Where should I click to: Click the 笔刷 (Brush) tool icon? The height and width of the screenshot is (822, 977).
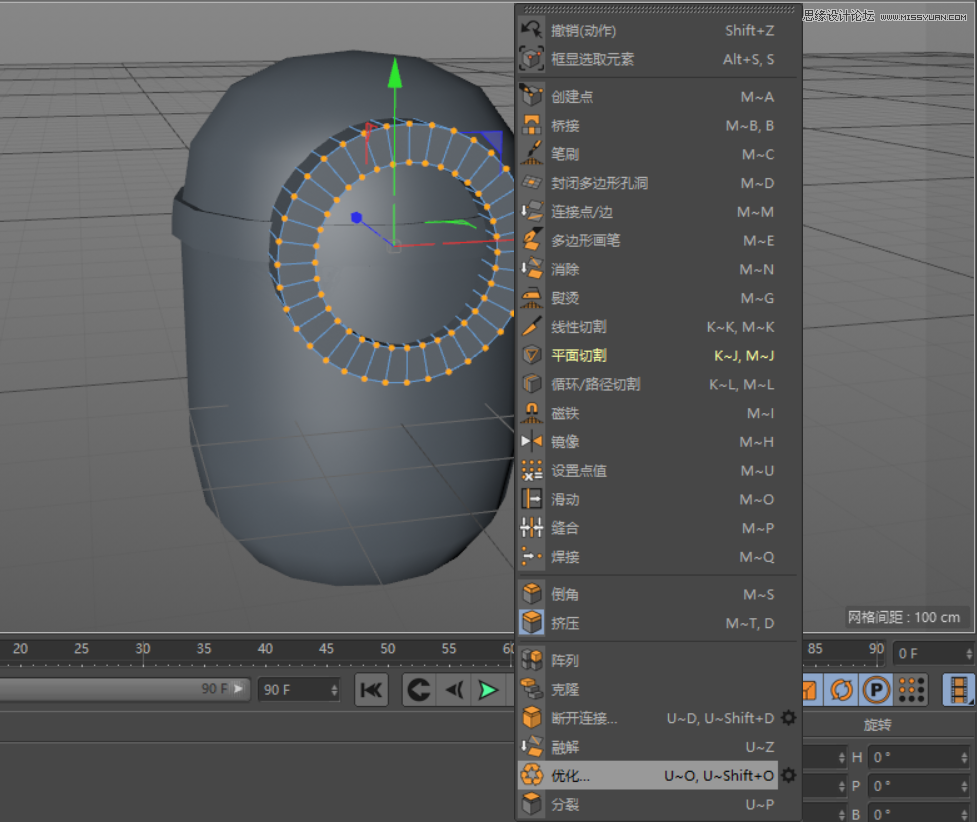[532, 154]
